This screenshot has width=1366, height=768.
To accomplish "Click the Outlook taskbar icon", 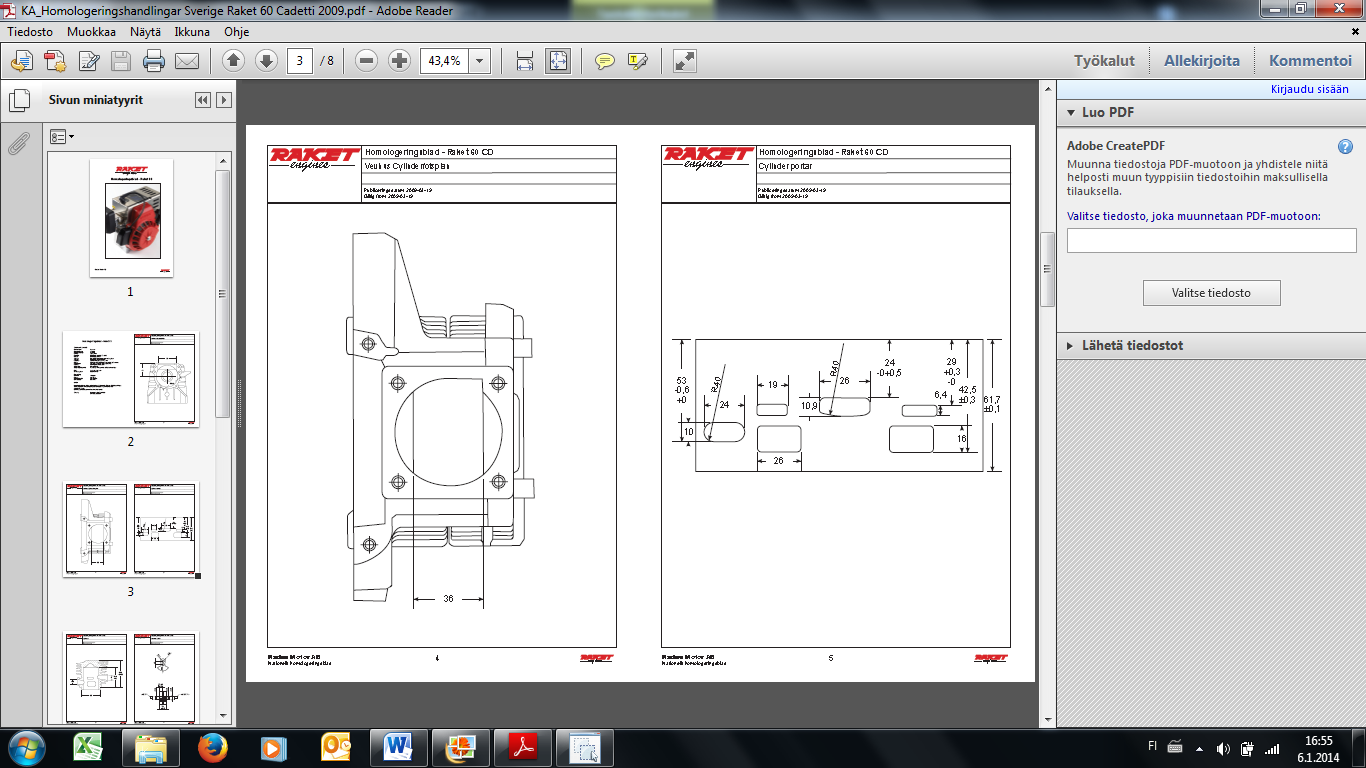I will coord(337,747).
